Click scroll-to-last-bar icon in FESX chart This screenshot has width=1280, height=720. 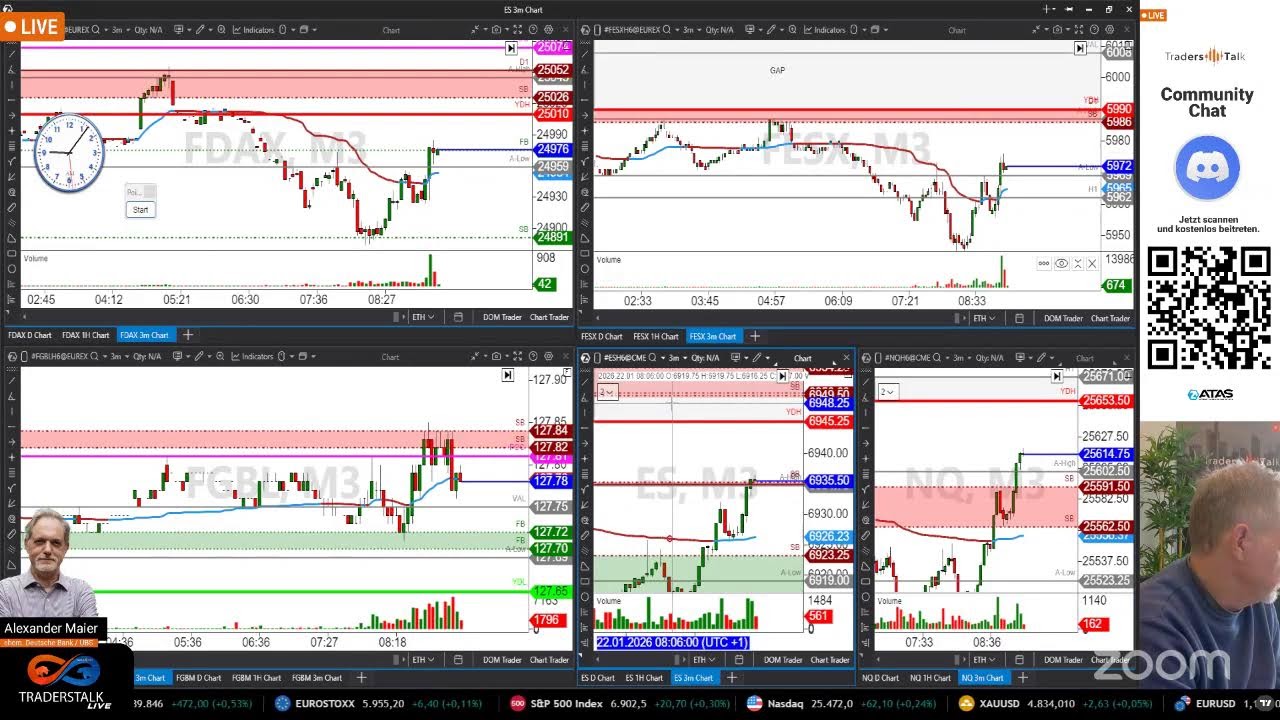pos(1080,48)
